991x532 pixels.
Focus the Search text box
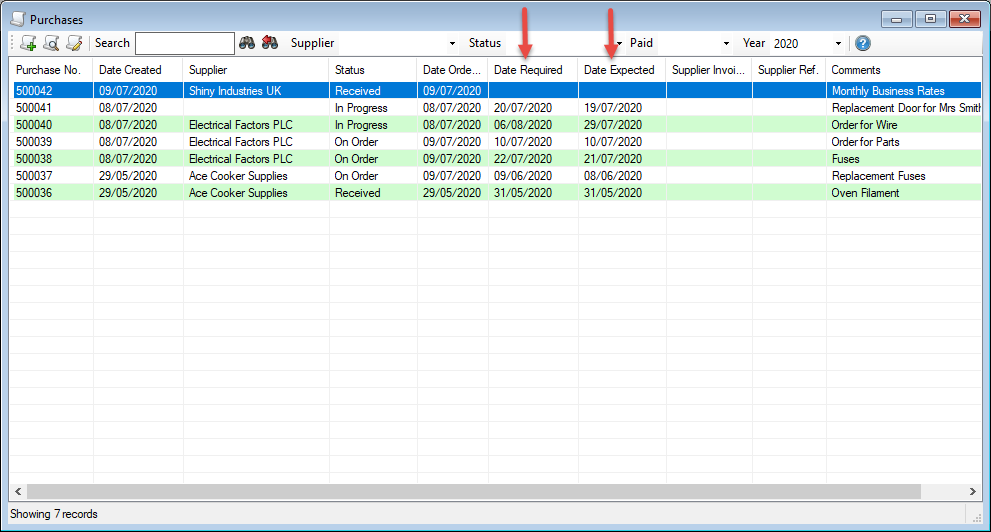(184, 43)
